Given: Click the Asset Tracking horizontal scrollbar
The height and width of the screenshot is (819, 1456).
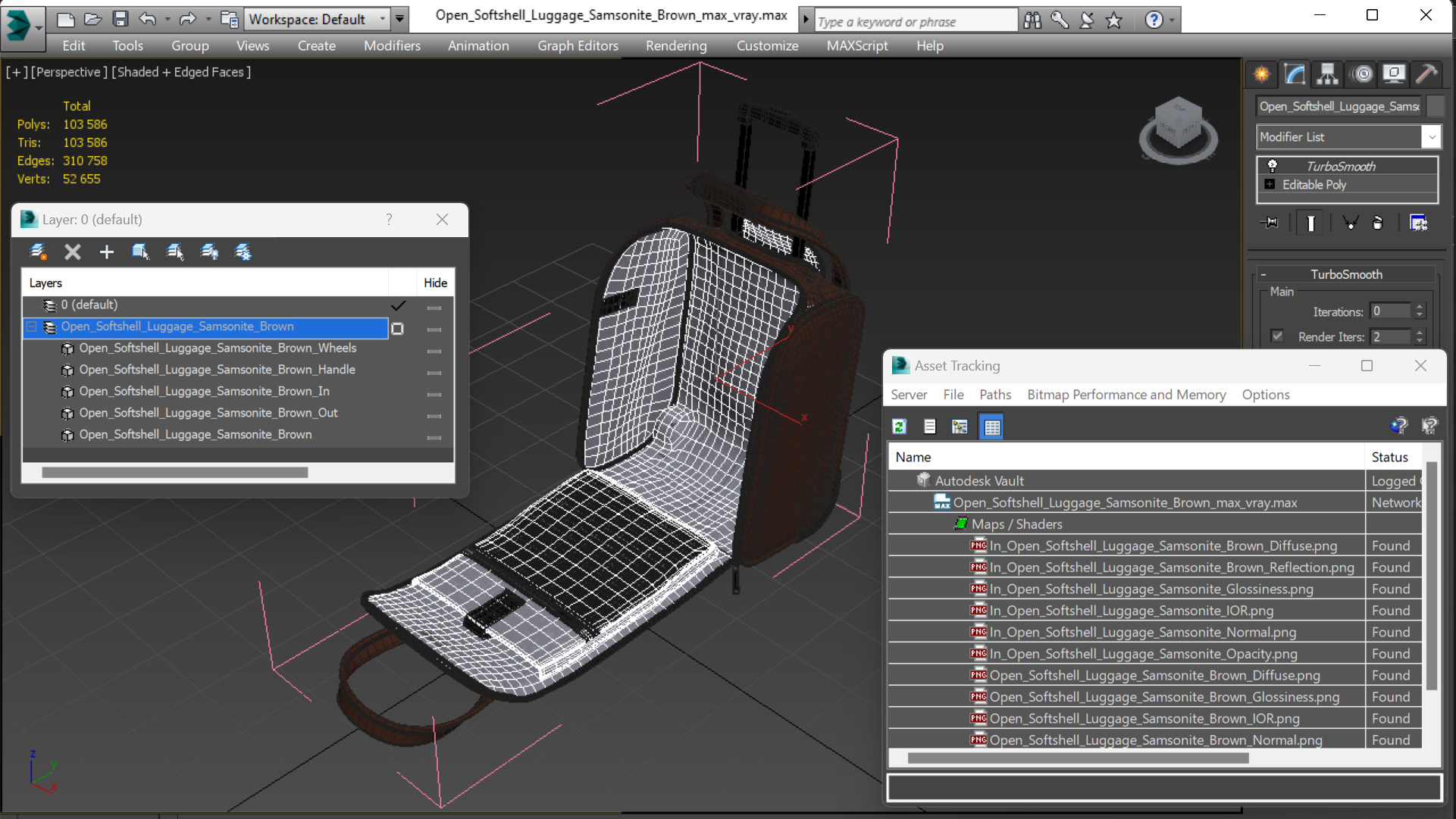Looking at the screenshot, I should (1077, 758).
